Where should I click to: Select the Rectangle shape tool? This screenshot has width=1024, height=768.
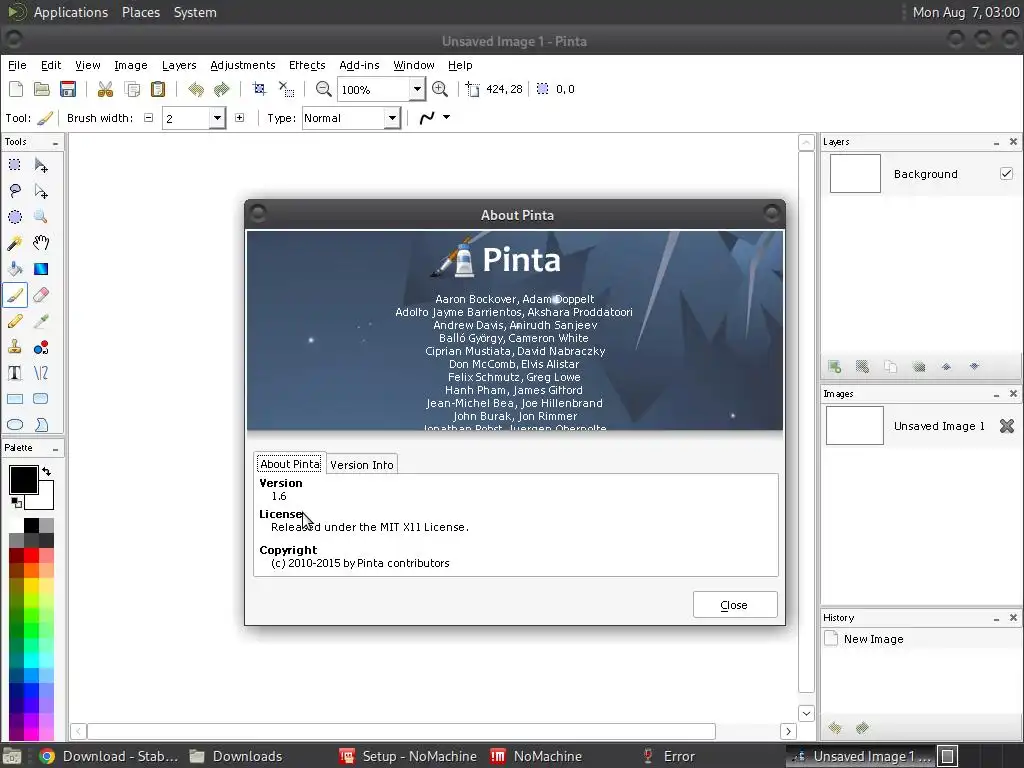(x=14, y=399)
